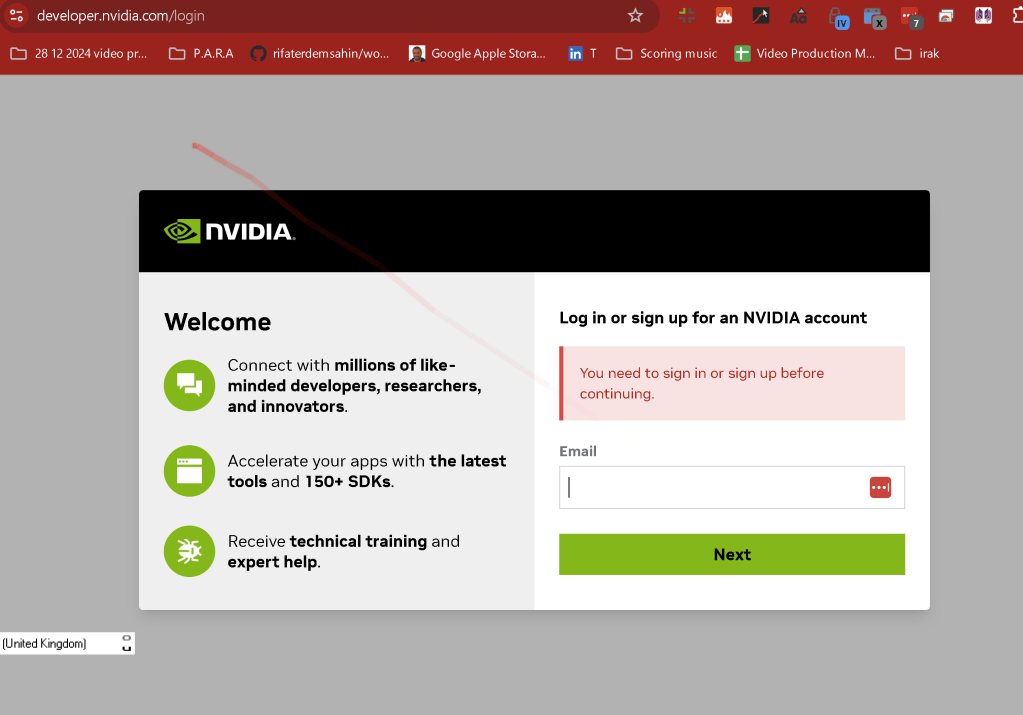The image size is (1023, 715).
Task: Click the green bug technical training icon
Action: tap(189, 551)
